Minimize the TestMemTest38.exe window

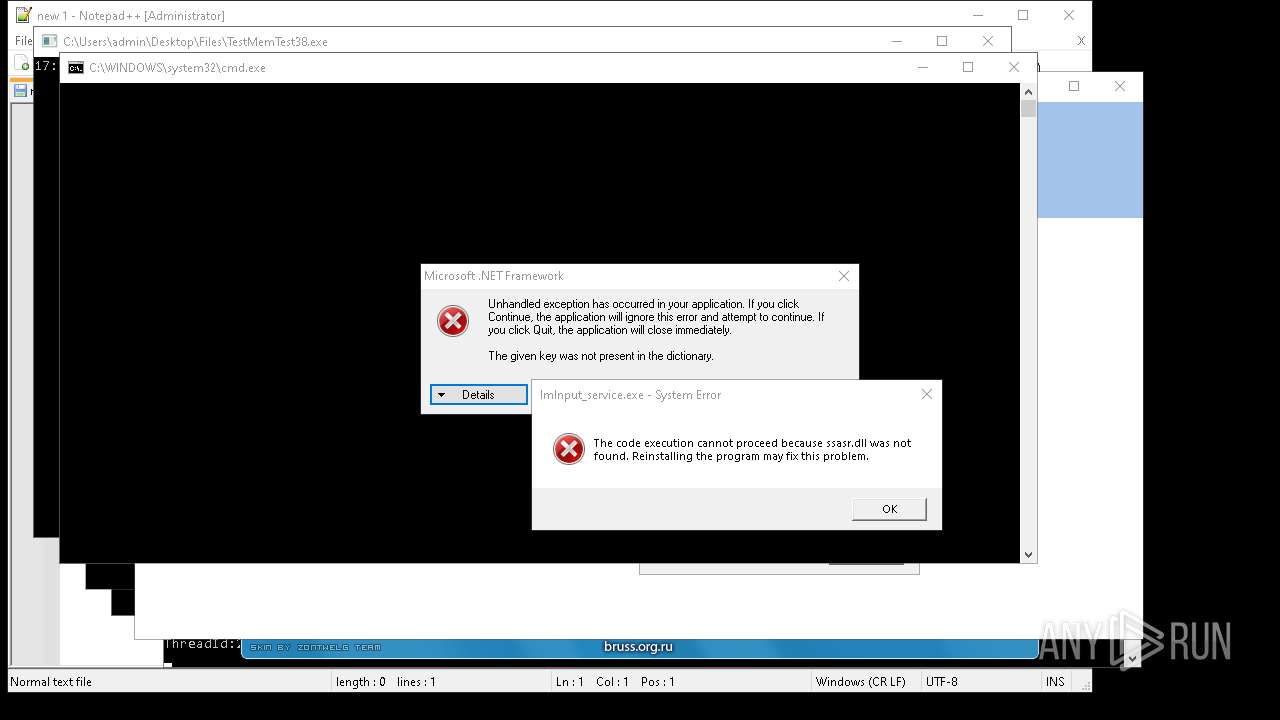click(896, 41)
